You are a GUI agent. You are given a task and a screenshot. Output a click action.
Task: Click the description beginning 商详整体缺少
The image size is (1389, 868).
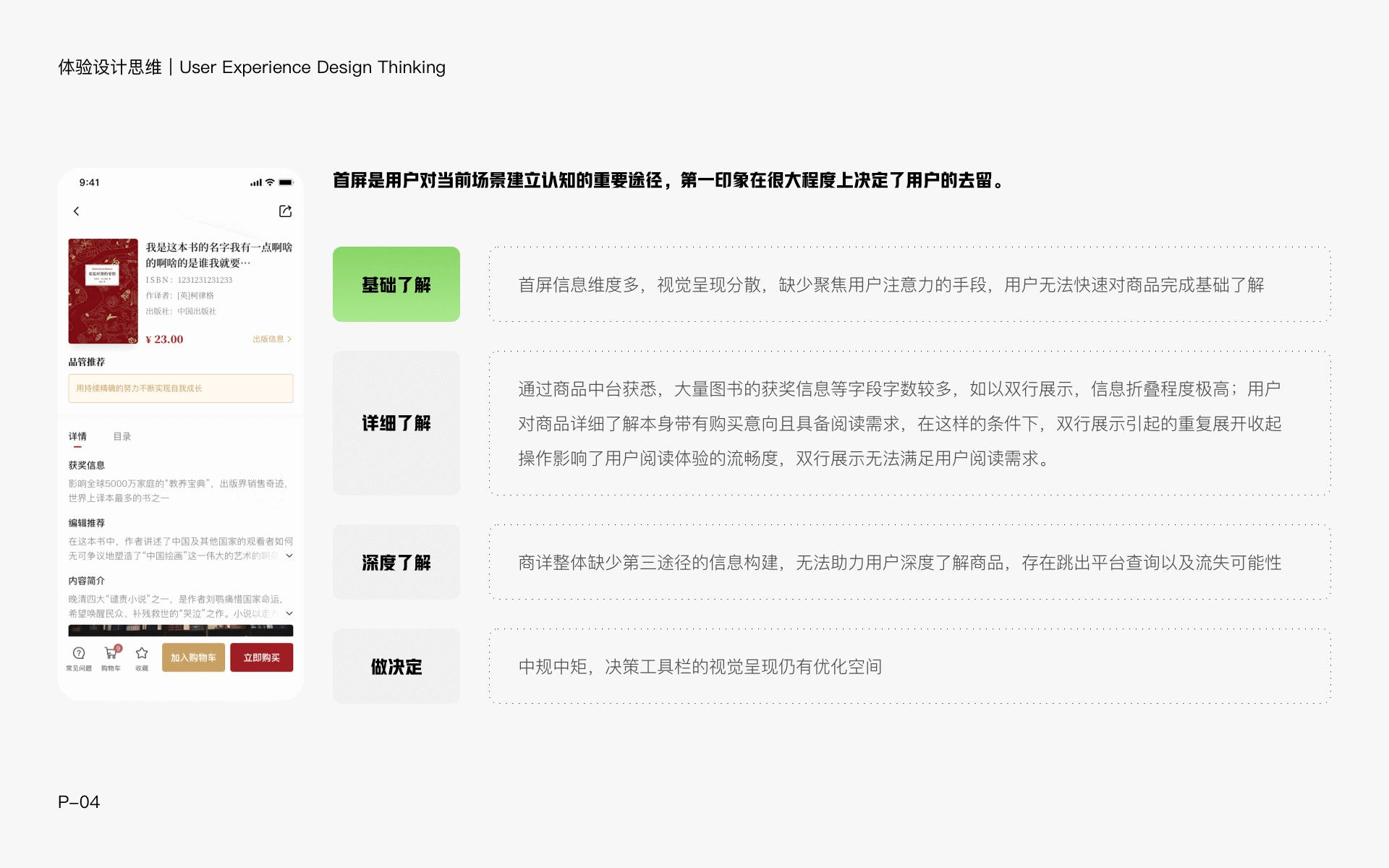(x=900, y=563)
